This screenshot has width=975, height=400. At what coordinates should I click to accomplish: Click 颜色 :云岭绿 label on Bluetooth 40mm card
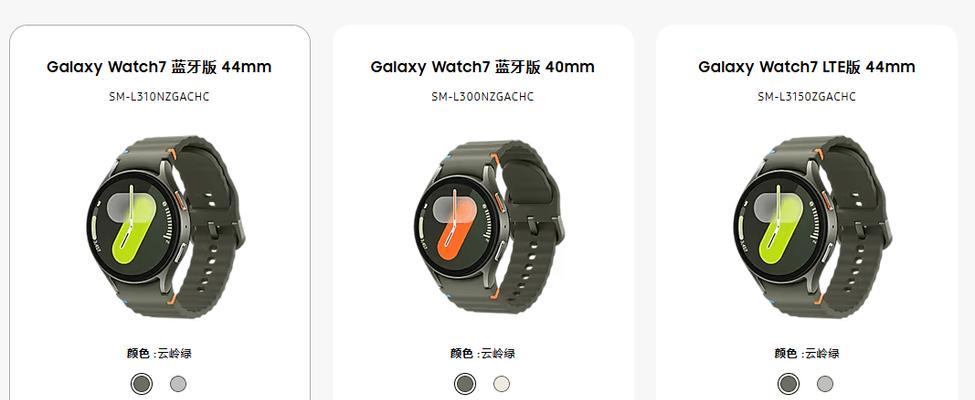click(x=483, y=353)
